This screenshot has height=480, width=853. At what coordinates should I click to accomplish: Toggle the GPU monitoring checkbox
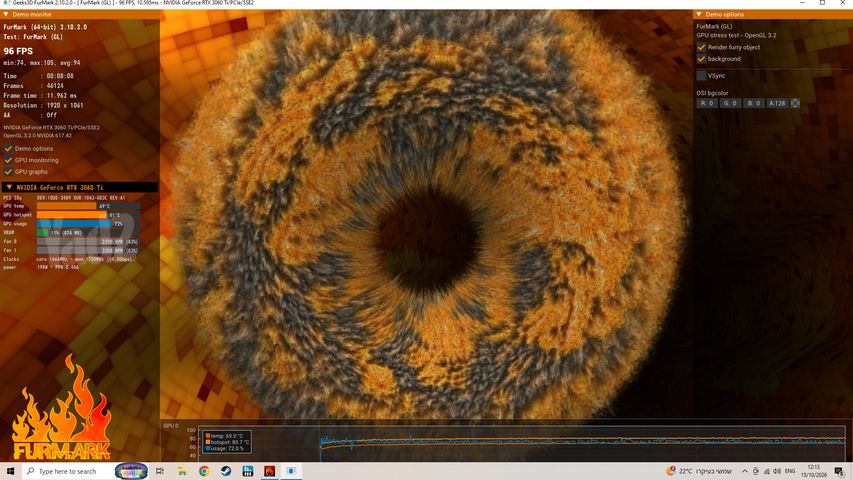point(8,160)
